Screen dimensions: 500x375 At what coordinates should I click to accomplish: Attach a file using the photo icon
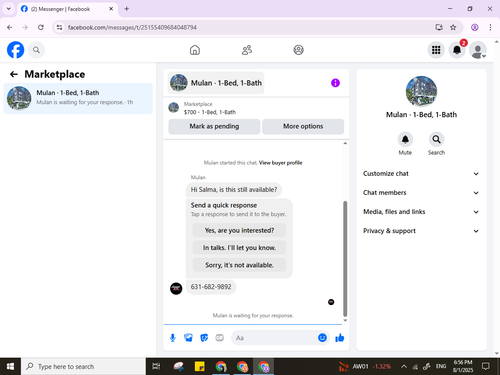188,338
